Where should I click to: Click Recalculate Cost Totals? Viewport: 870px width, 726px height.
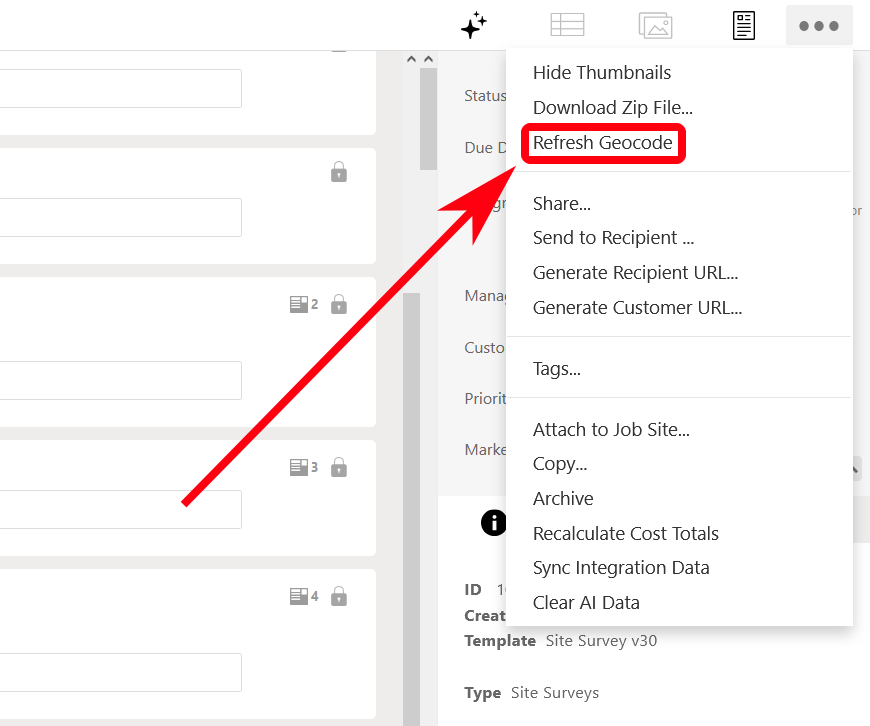point(625,534)
